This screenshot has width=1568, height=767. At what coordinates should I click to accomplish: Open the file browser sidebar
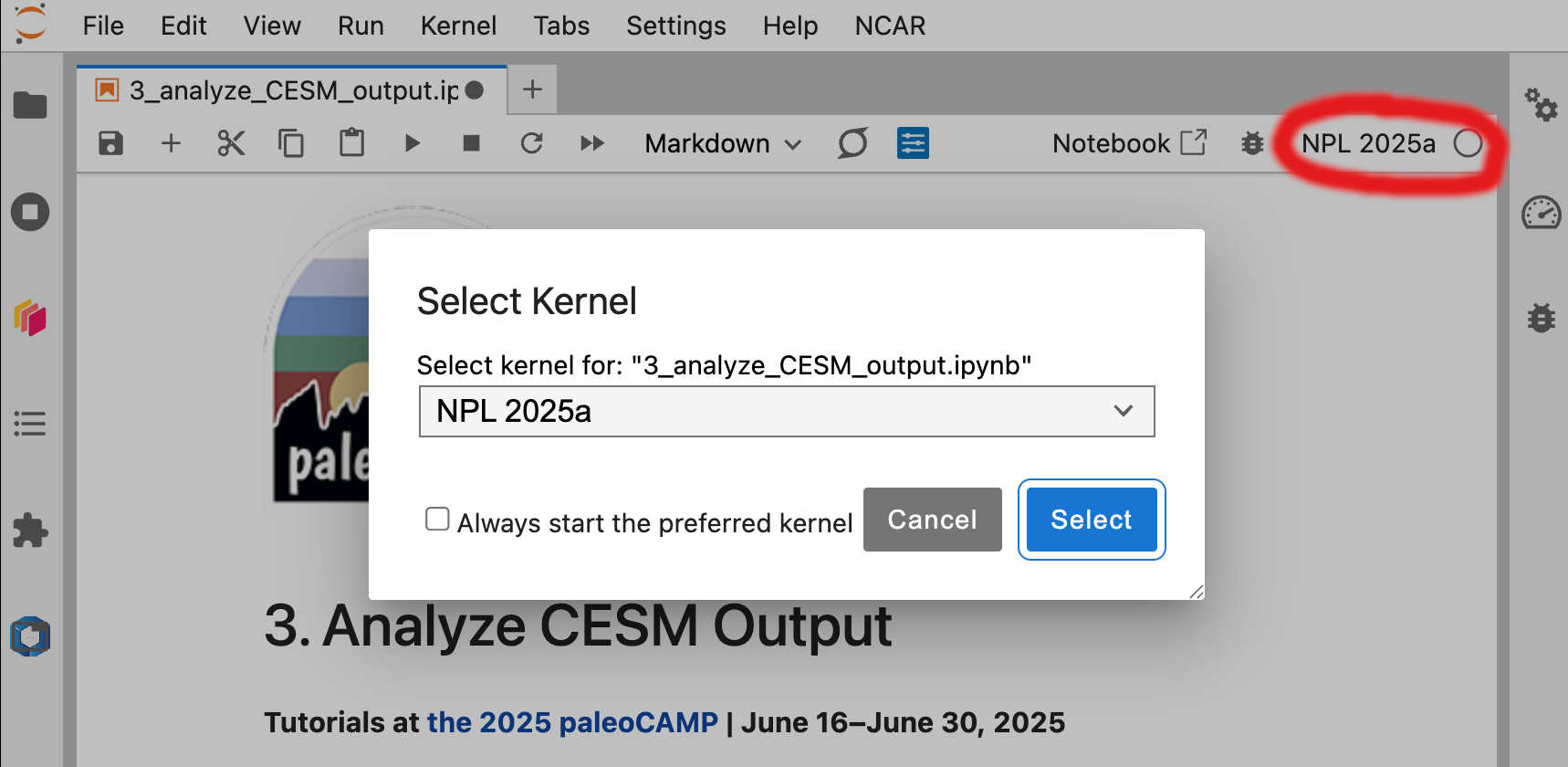click(x=29, y=105)
